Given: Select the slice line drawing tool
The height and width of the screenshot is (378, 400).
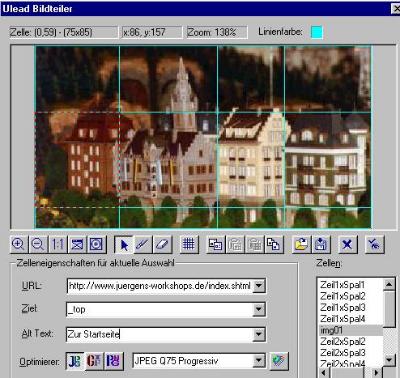Looking at the screenshot, I should [x=143, y=245].
